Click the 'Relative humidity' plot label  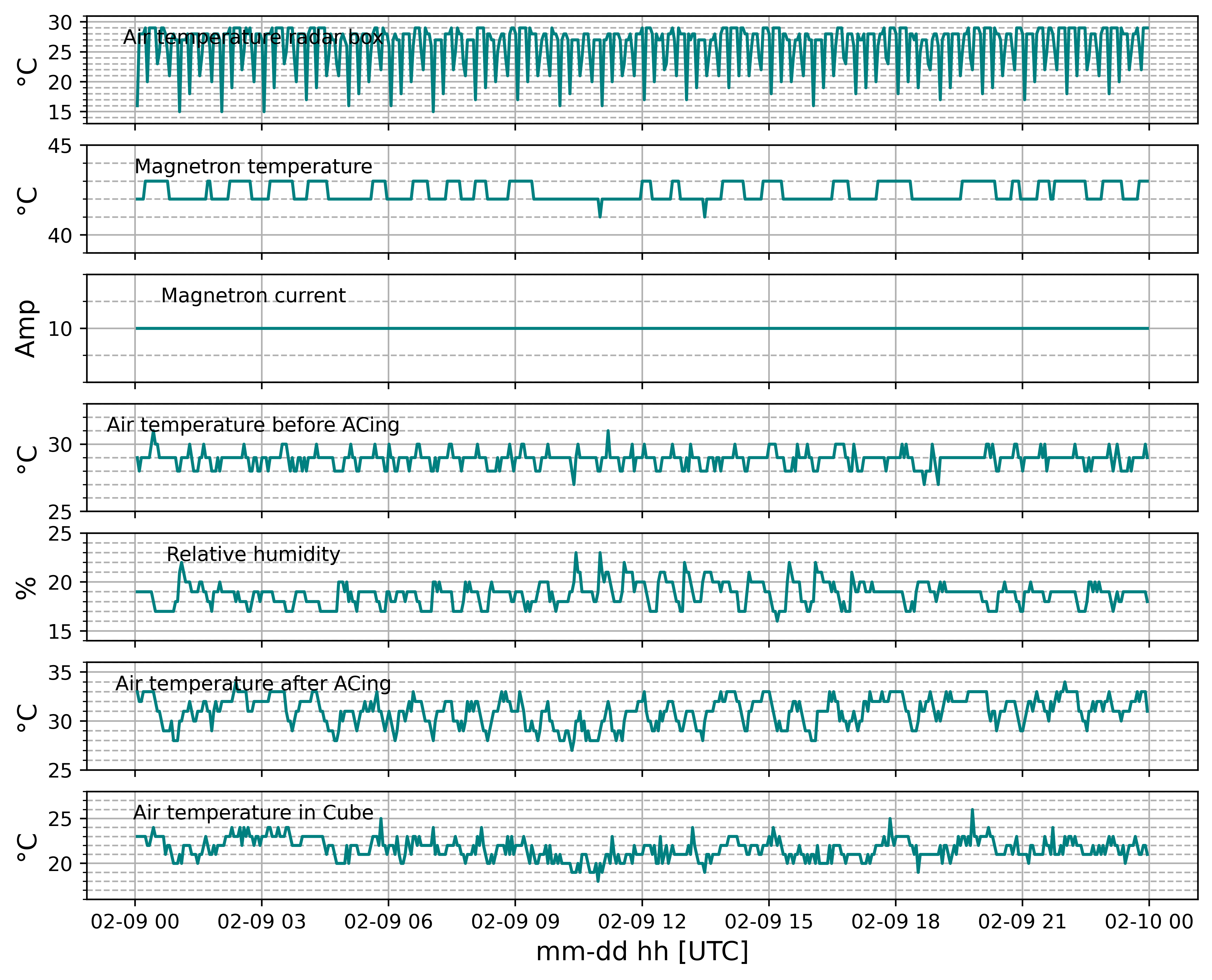253,554
